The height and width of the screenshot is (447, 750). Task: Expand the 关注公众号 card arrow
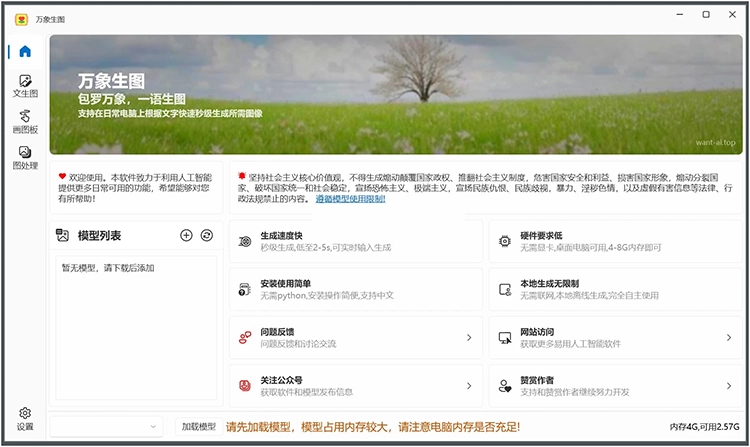point(468,385)
